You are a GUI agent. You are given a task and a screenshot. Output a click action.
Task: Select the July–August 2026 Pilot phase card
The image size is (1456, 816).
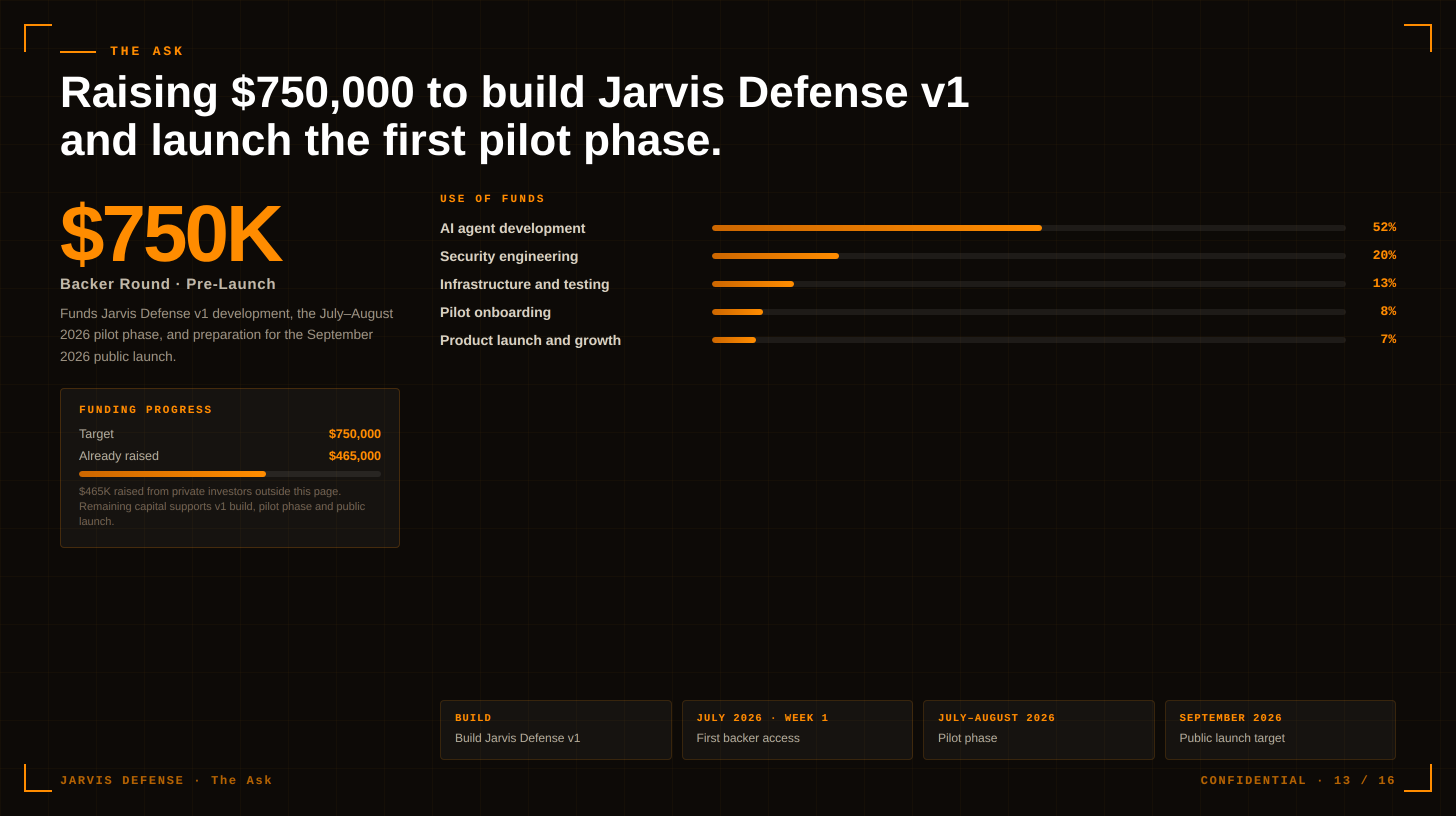coord(1038,729)
